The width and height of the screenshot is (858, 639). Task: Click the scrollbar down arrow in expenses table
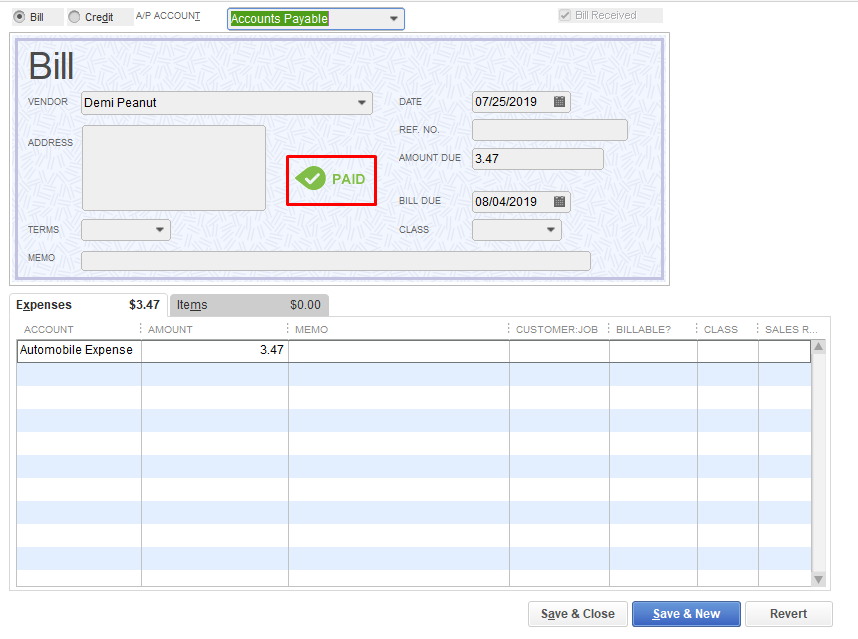pos(819,579)
